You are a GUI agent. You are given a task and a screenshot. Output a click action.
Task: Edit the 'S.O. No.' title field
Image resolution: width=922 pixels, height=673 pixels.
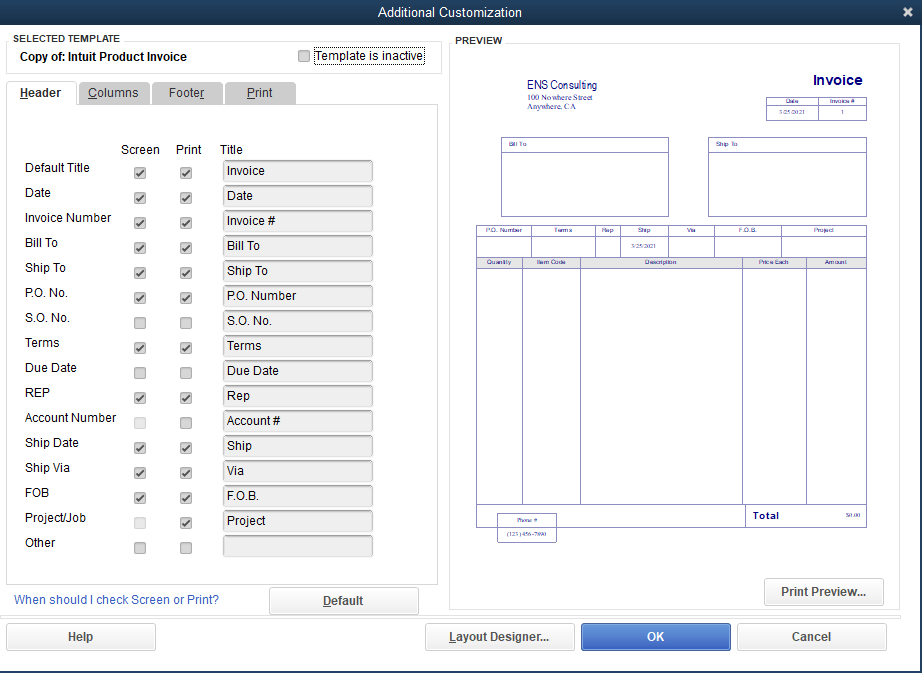pos(298,321)
